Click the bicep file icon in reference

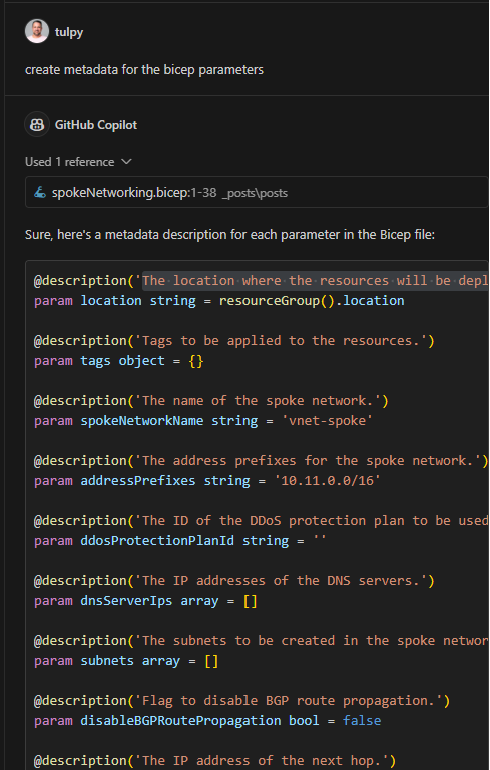click(x=40, y=192)
